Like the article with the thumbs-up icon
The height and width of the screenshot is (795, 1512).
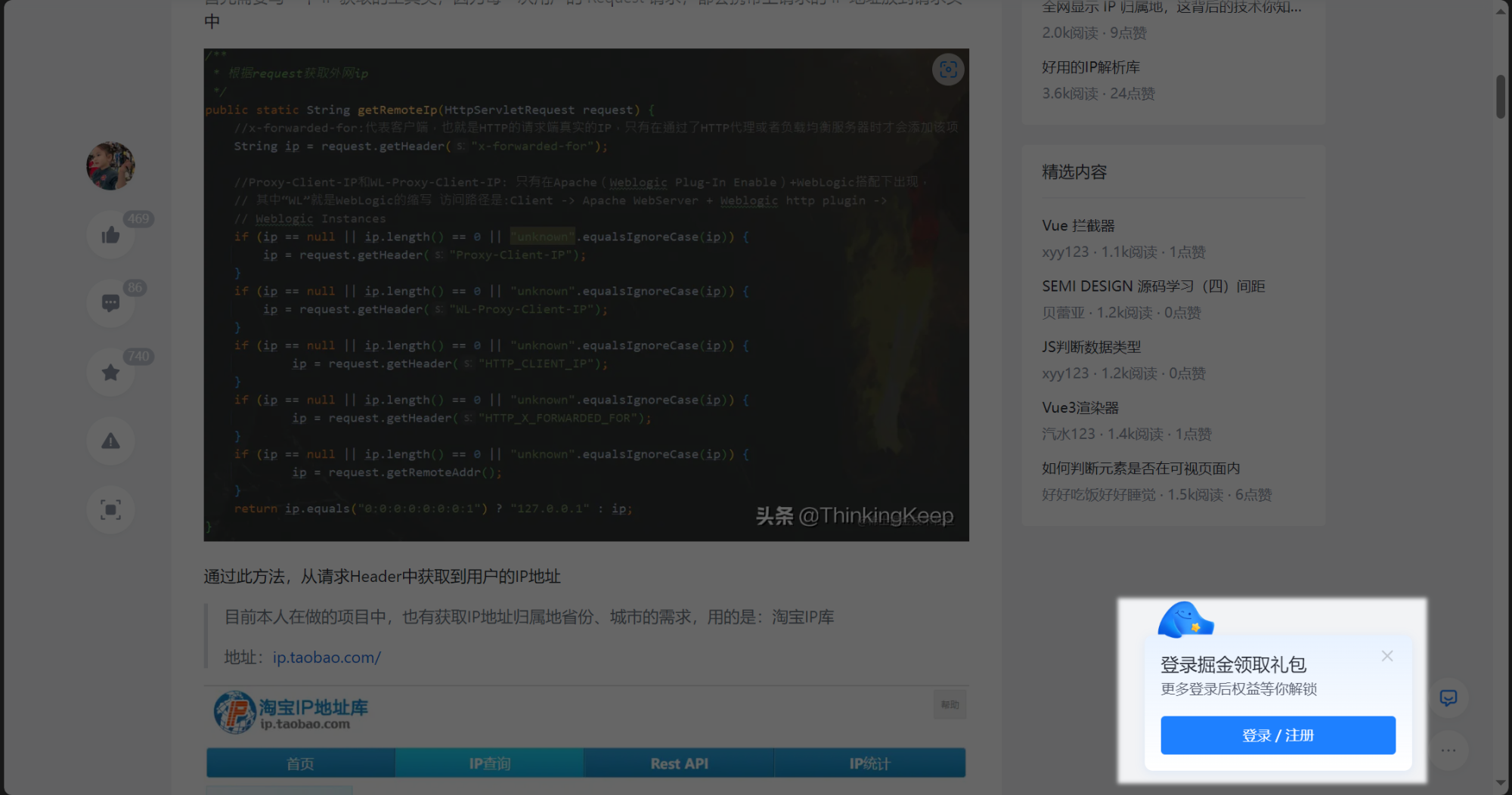tap(110, 234)
